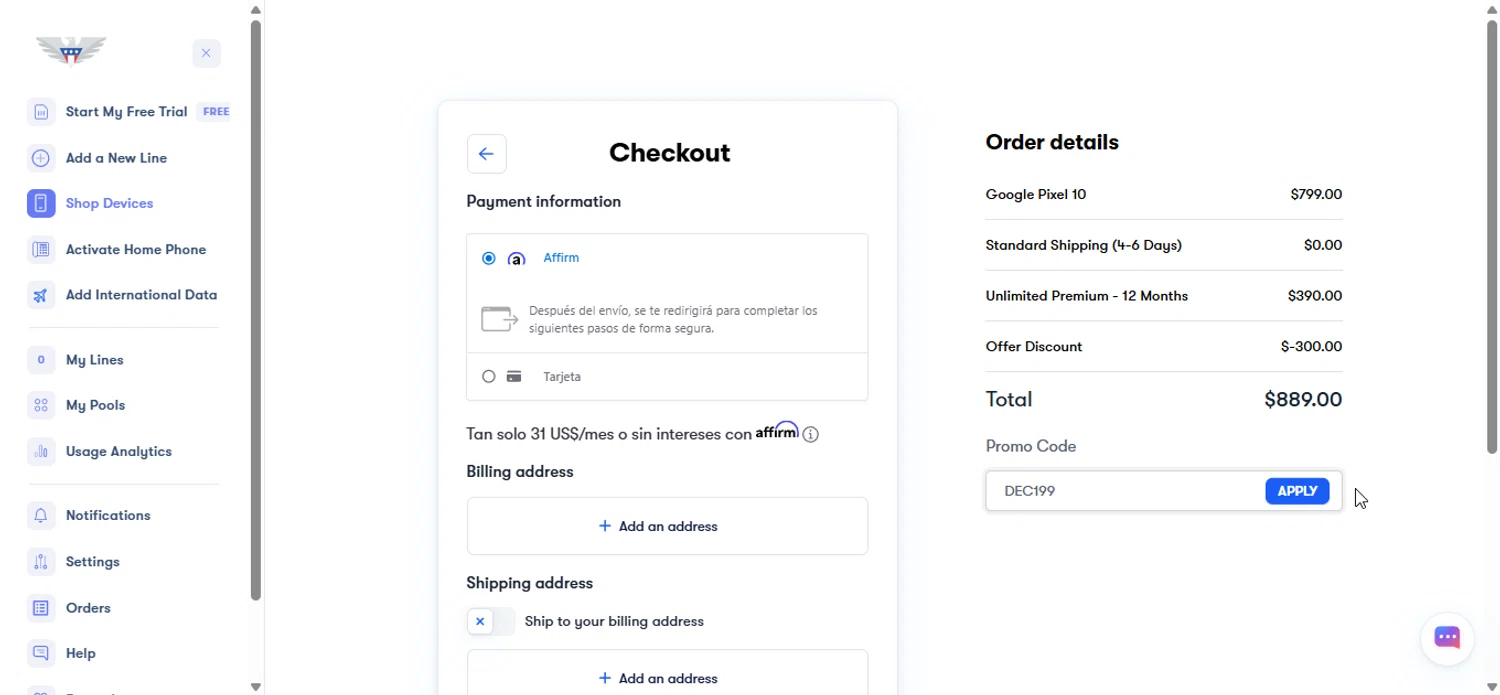Click the back arrow on Checkout

point(486,154)
